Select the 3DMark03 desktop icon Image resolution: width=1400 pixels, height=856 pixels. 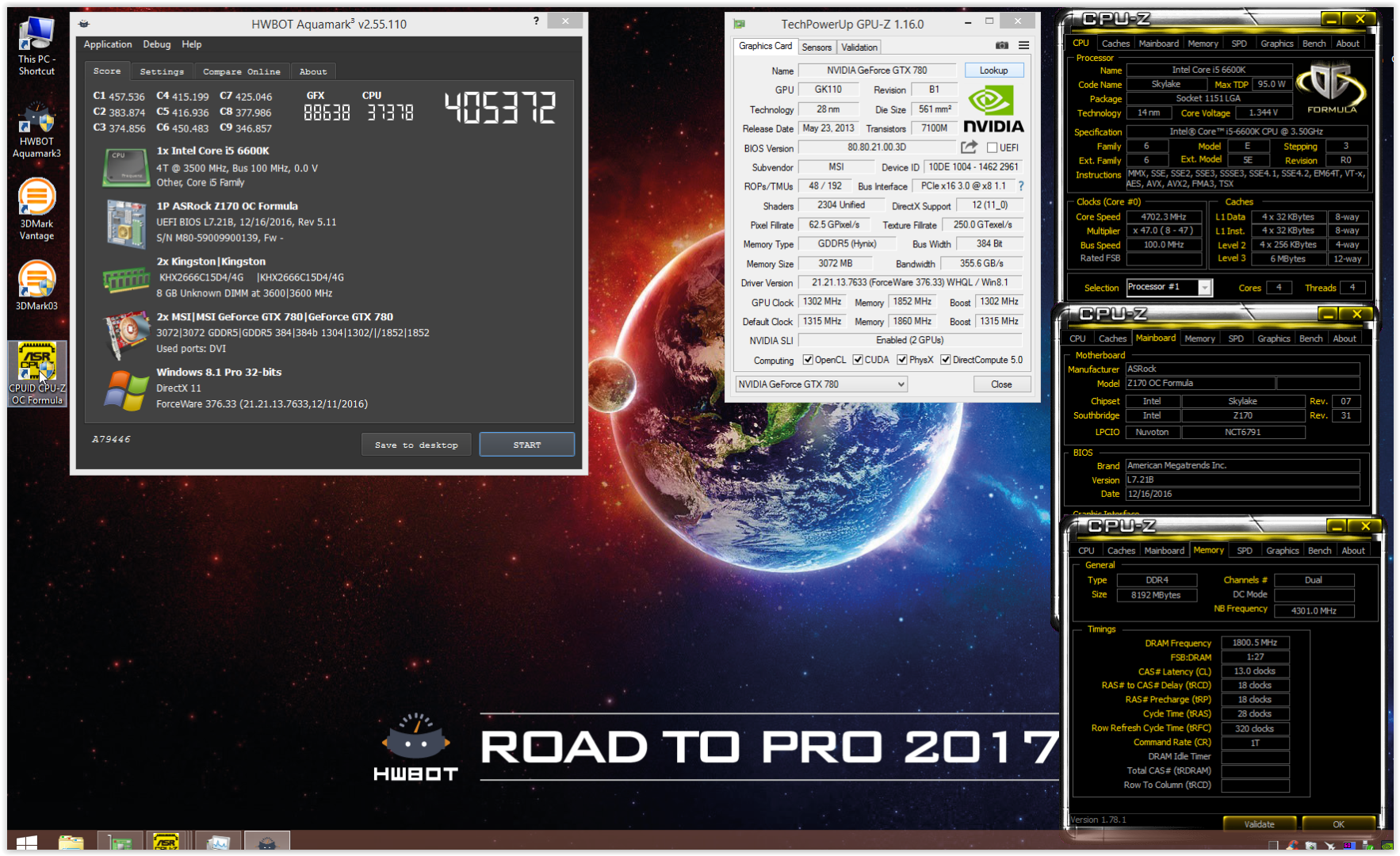pyautogui.click(x=36, y=285)
